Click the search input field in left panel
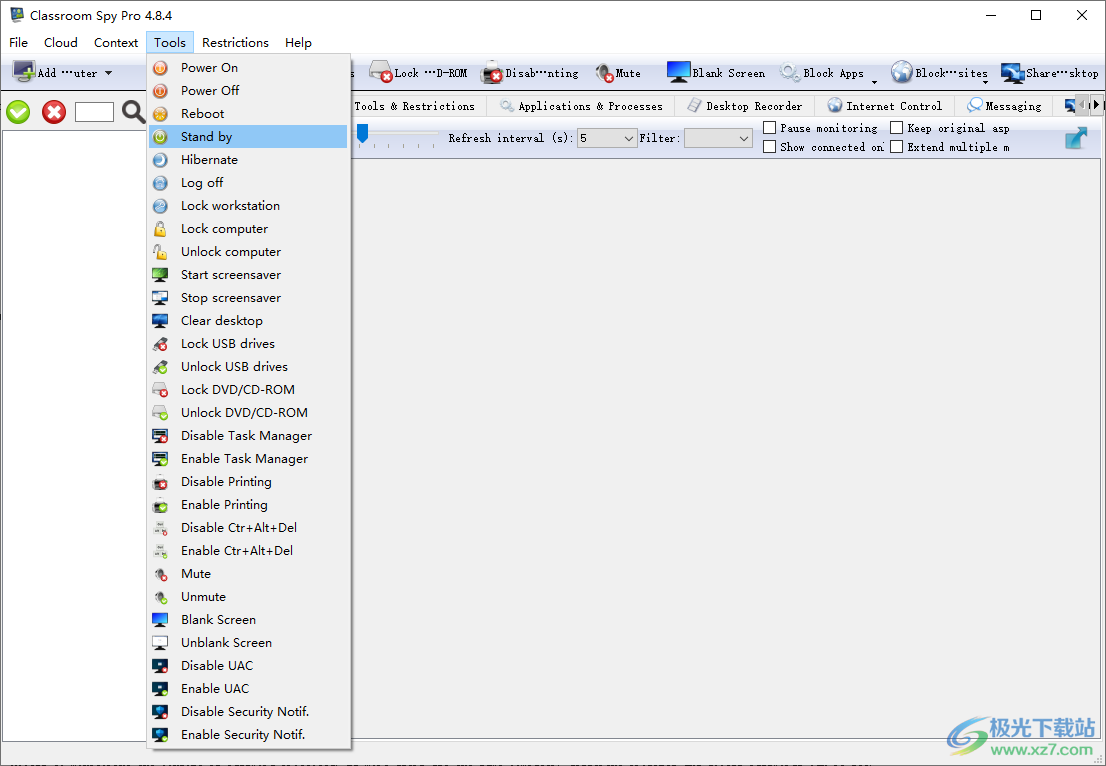Screen dimensions: 1106x766 tap(95, 112)
